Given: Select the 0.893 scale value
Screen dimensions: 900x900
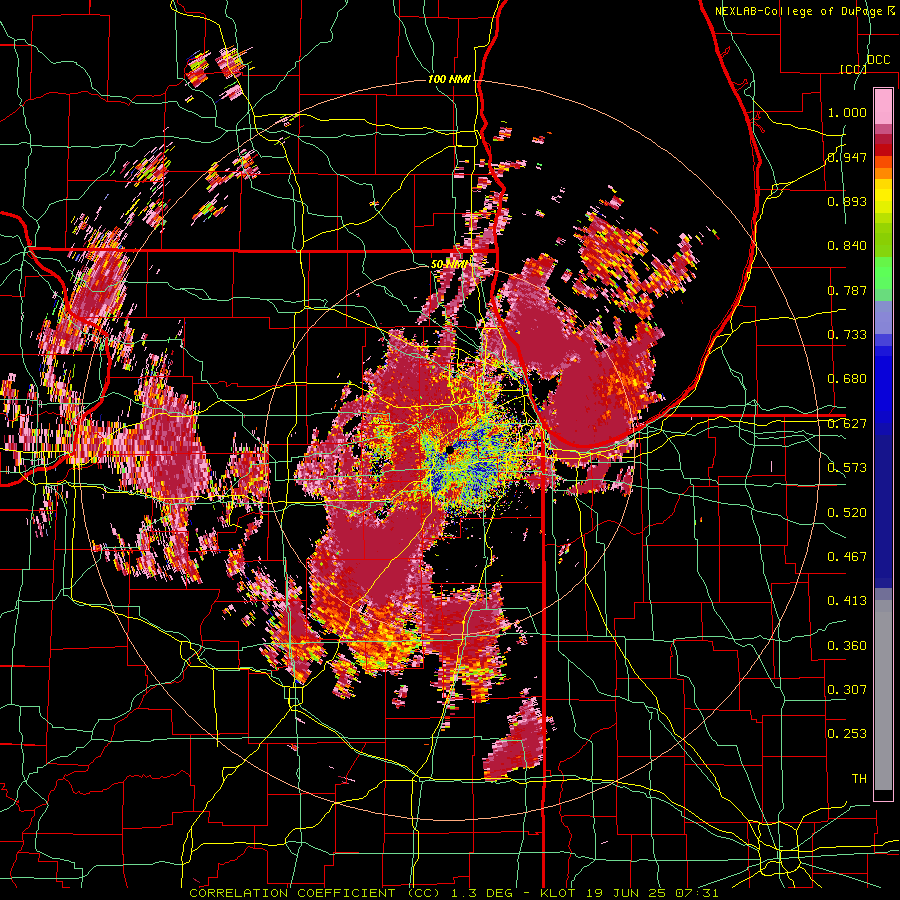Looking at the screenshot, I should click(x=847, y=201).
